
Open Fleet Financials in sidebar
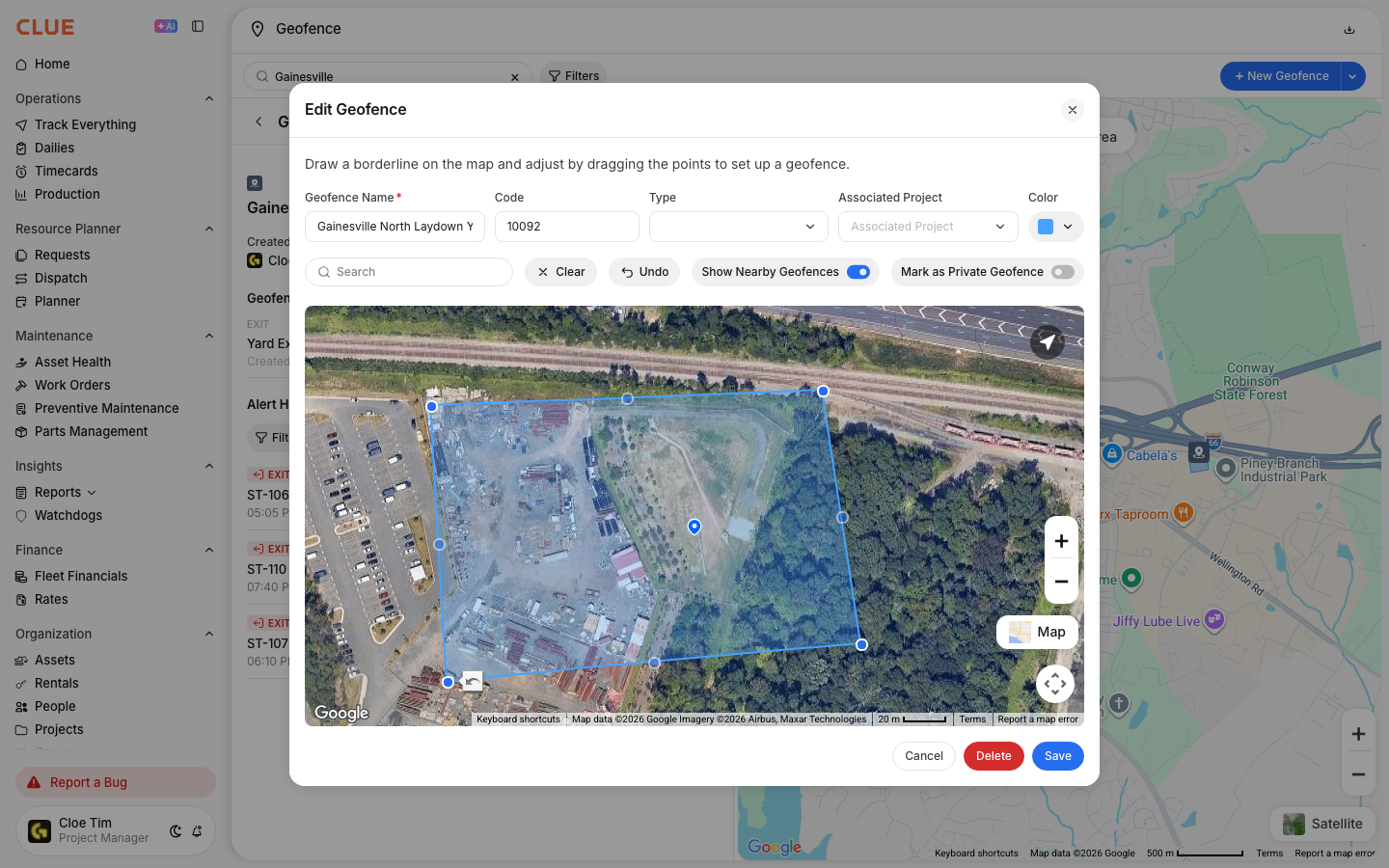[81, 576]
